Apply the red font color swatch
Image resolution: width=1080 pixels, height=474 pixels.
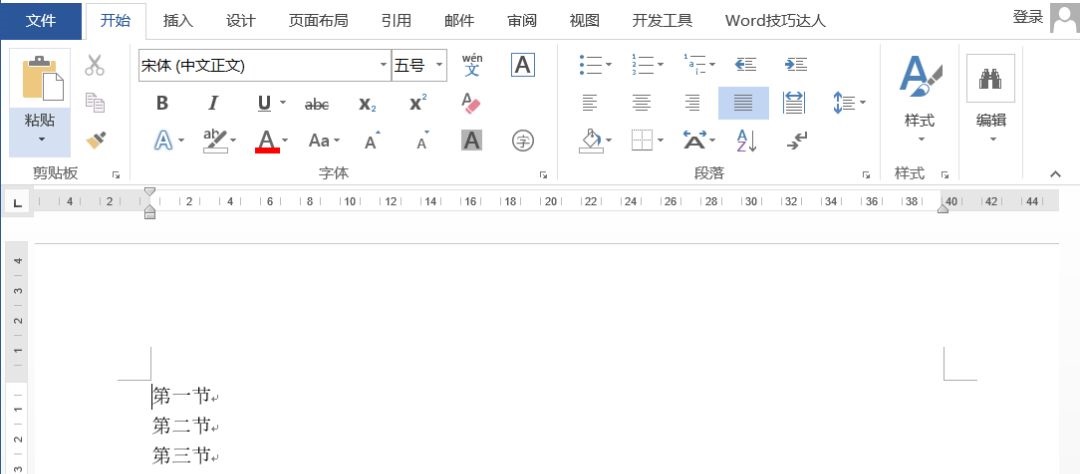[266, 141]
